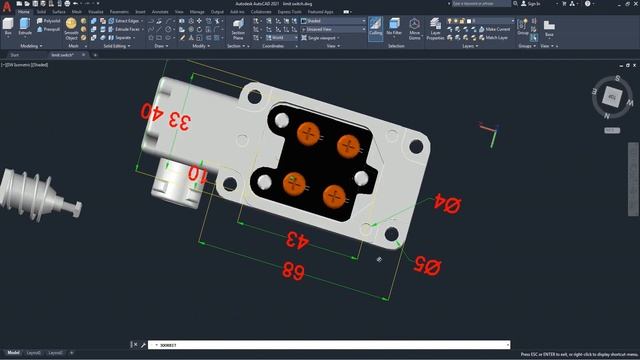The height and width of the screenshot is (360, 640).
Task: Select the Section Plane tool
Action: tap(238, 29)
